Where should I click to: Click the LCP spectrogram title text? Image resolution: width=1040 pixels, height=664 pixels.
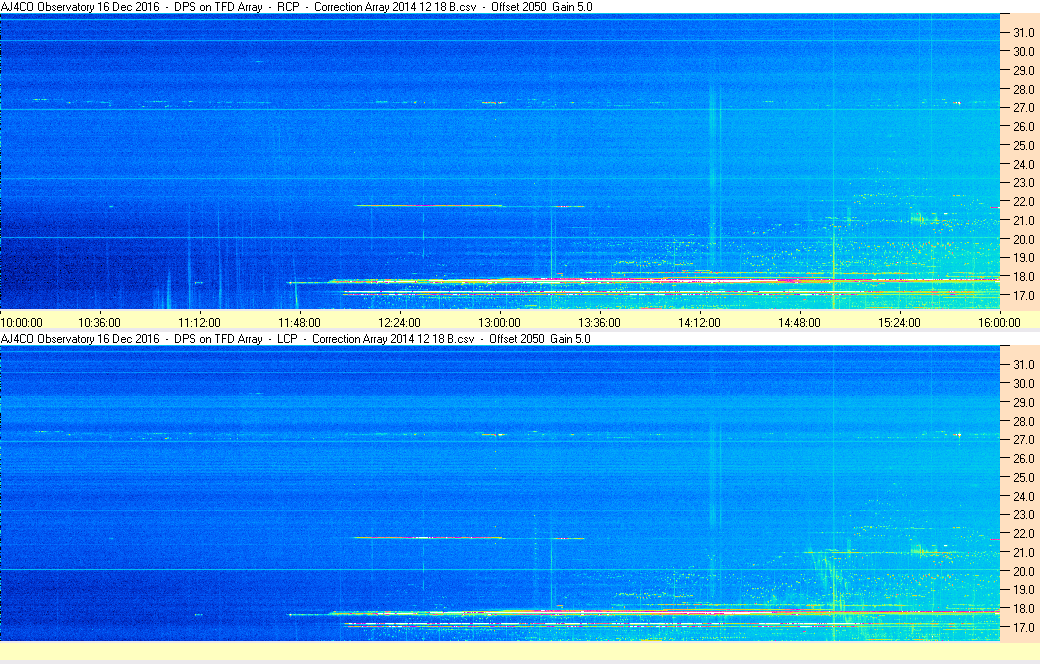[296, 339]
